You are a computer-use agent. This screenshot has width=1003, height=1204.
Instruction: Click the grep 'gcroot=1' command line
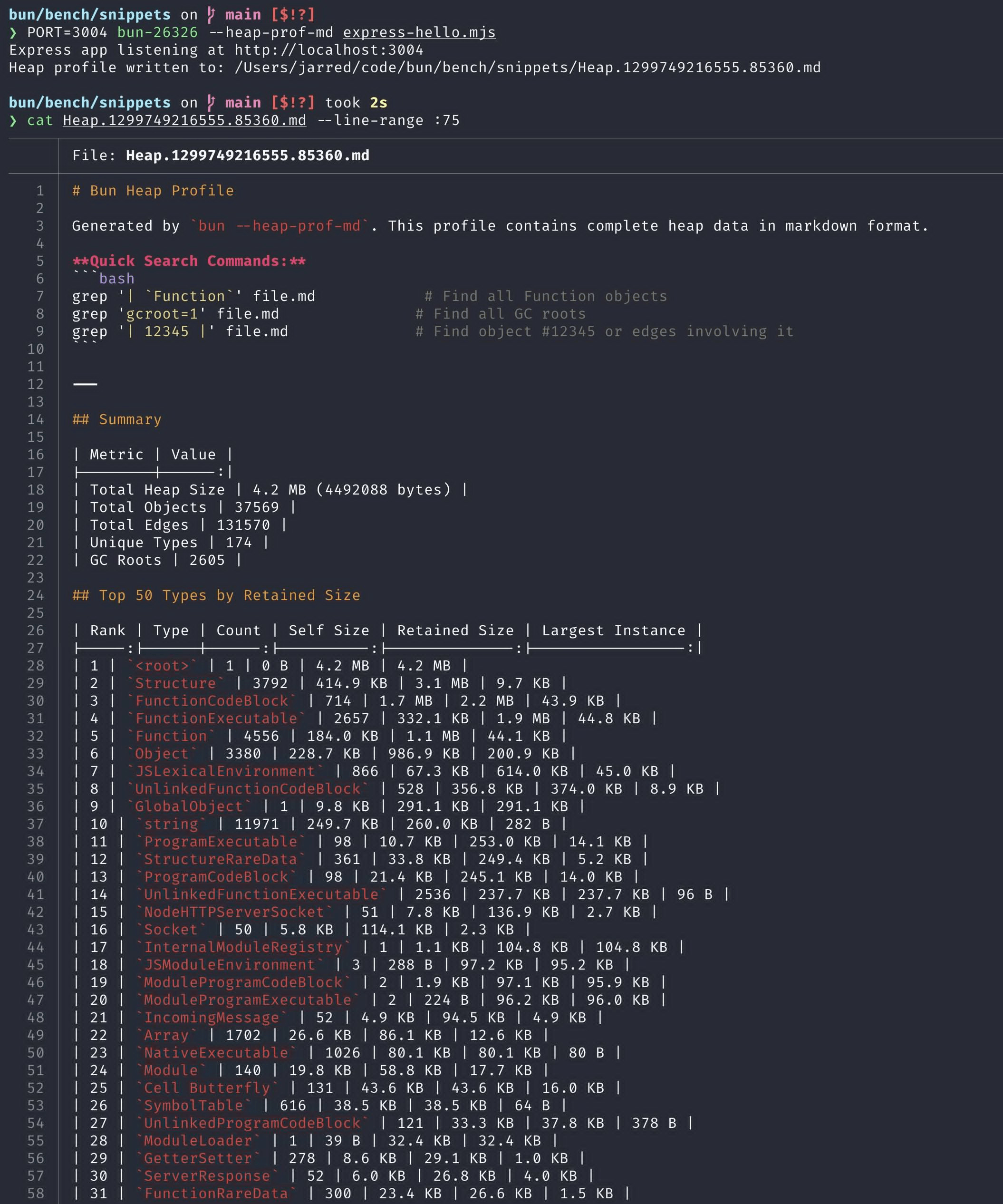point(175,314)
